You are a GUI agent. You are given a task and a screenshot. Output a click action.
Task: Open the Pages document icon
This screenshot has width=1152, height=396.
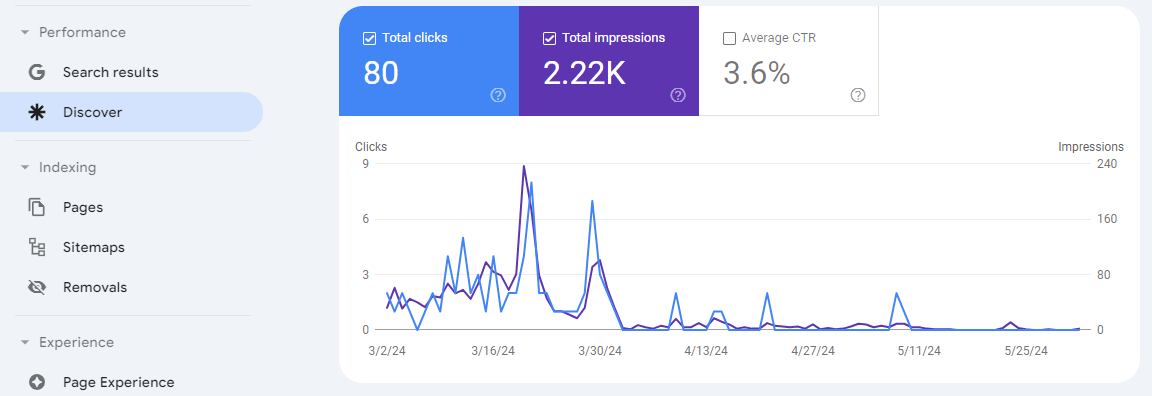pyautogui.click(x=37, y=207)
